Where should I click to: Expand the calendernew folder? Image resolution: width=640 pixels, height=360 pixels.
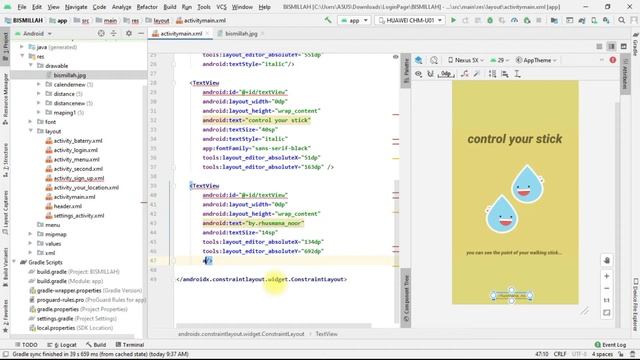(x=39, y=84)
